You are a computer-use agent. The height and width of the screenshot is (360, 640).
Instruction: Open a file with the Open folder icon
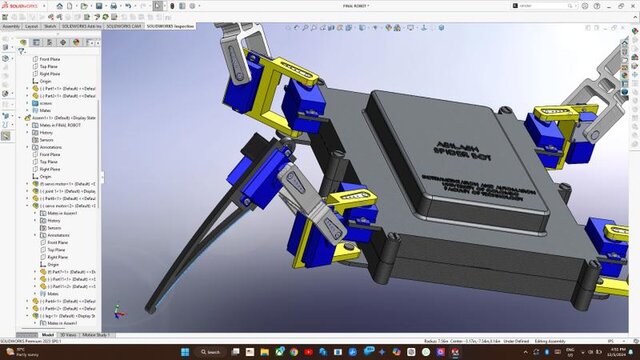tap(84, 6)
